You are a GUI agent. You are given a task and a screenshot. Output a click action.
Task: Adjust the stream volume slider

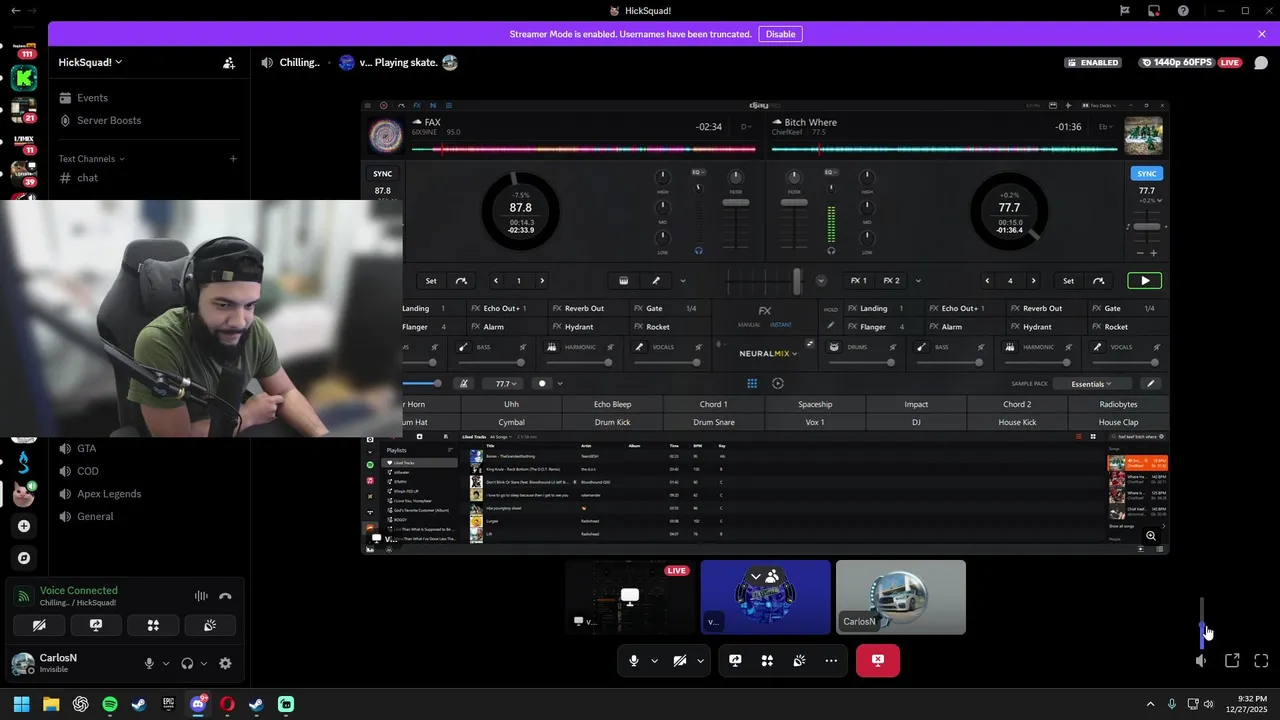click(1202, 622)
